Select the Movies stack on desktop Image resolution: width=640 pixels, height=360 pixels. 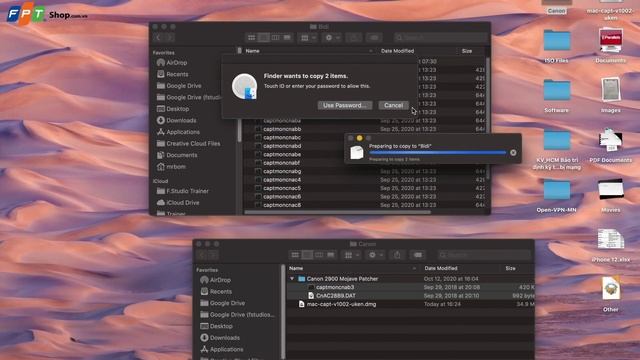[610, 196]
